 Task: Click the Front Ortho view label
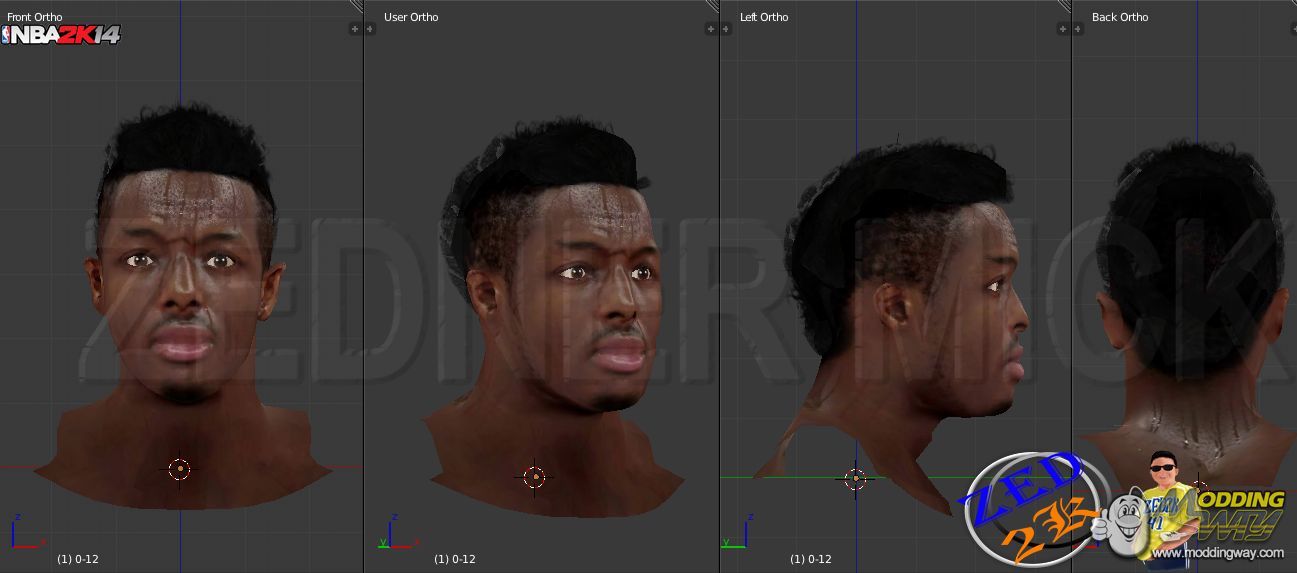(x=34, y=17)
